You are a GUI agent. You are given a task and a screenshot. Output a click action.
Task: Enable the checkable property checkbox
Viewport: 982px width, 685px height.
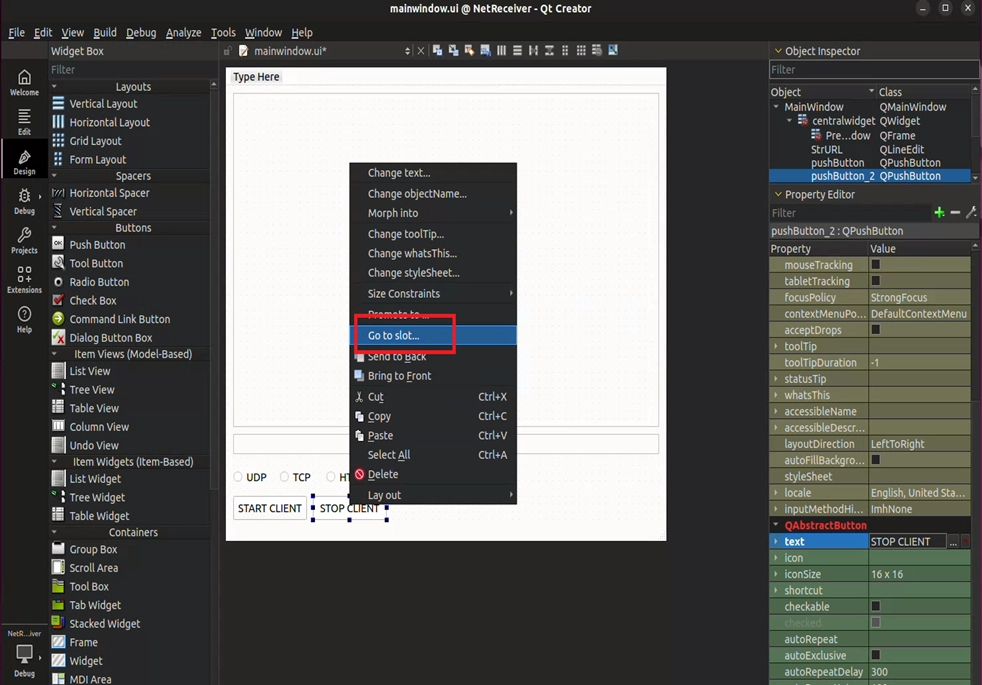(876, 607)
